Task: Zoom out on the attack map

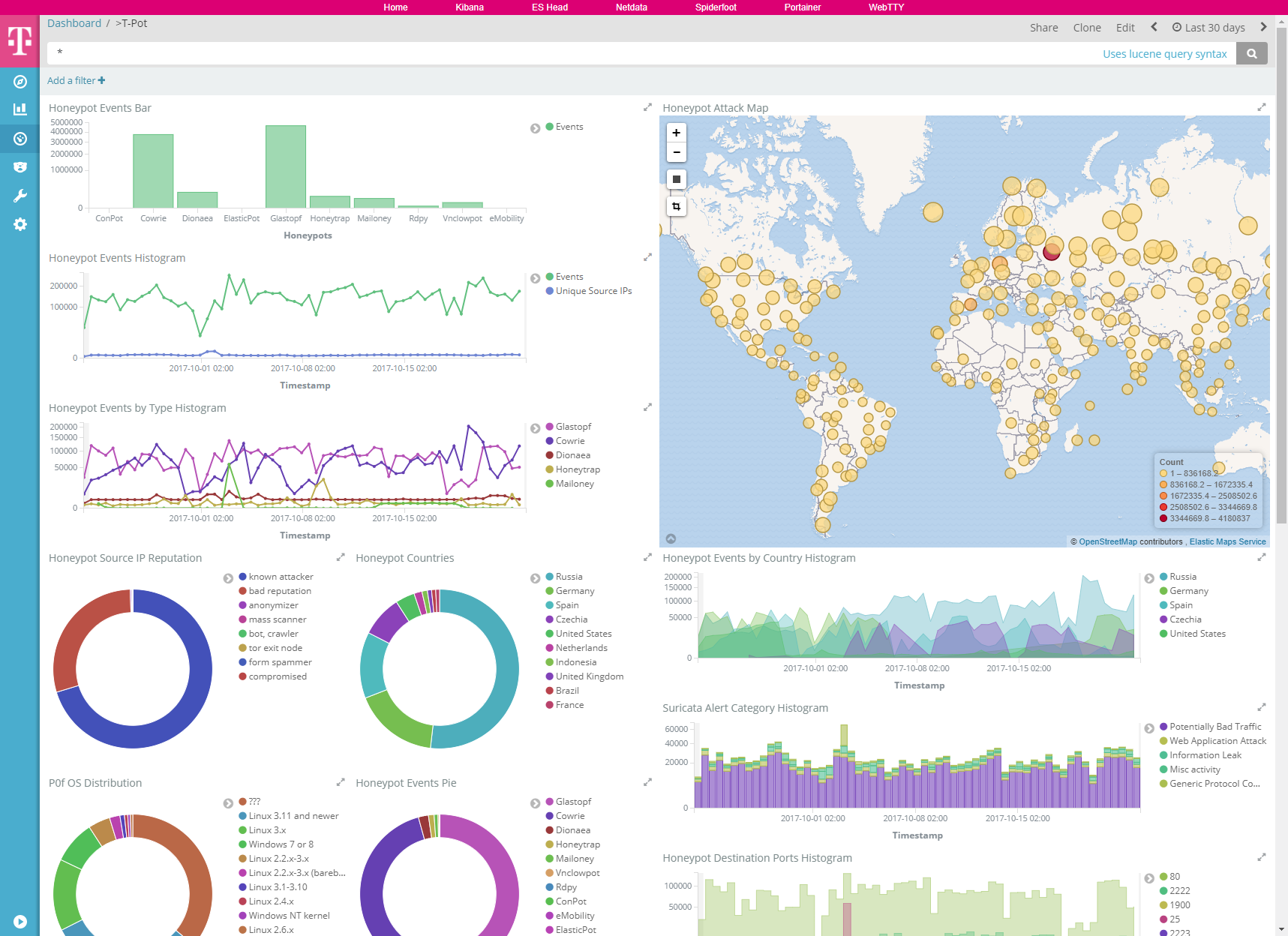Action: [x=676, y=152]
